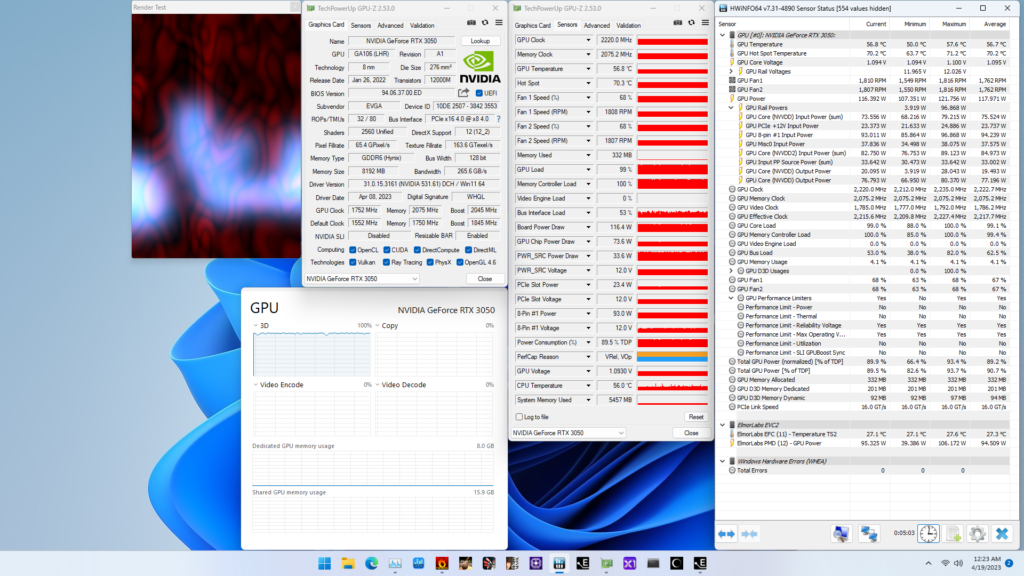
Task: Open the notification badge showing 2
Action: 1009,563
